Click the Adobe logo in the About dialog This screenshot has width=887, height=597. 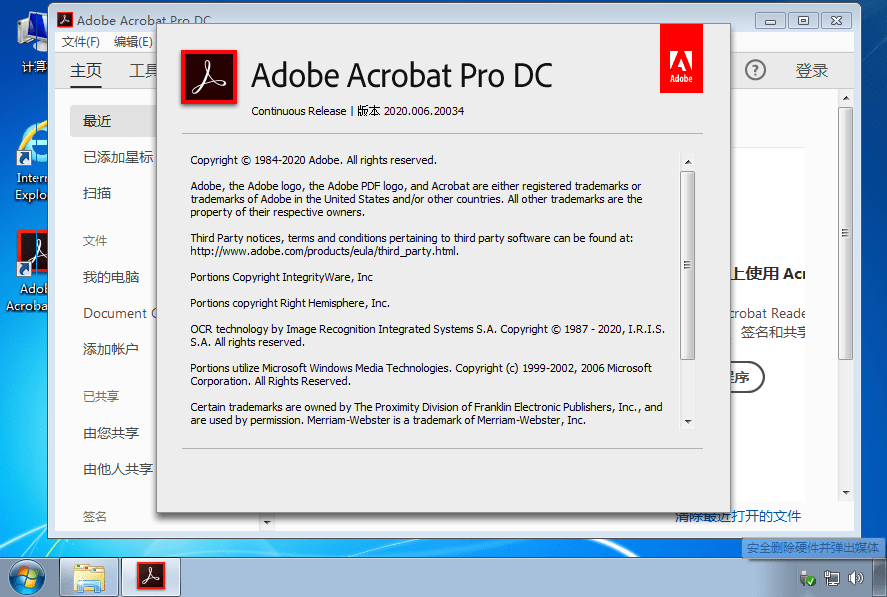(x=681, y=57)
